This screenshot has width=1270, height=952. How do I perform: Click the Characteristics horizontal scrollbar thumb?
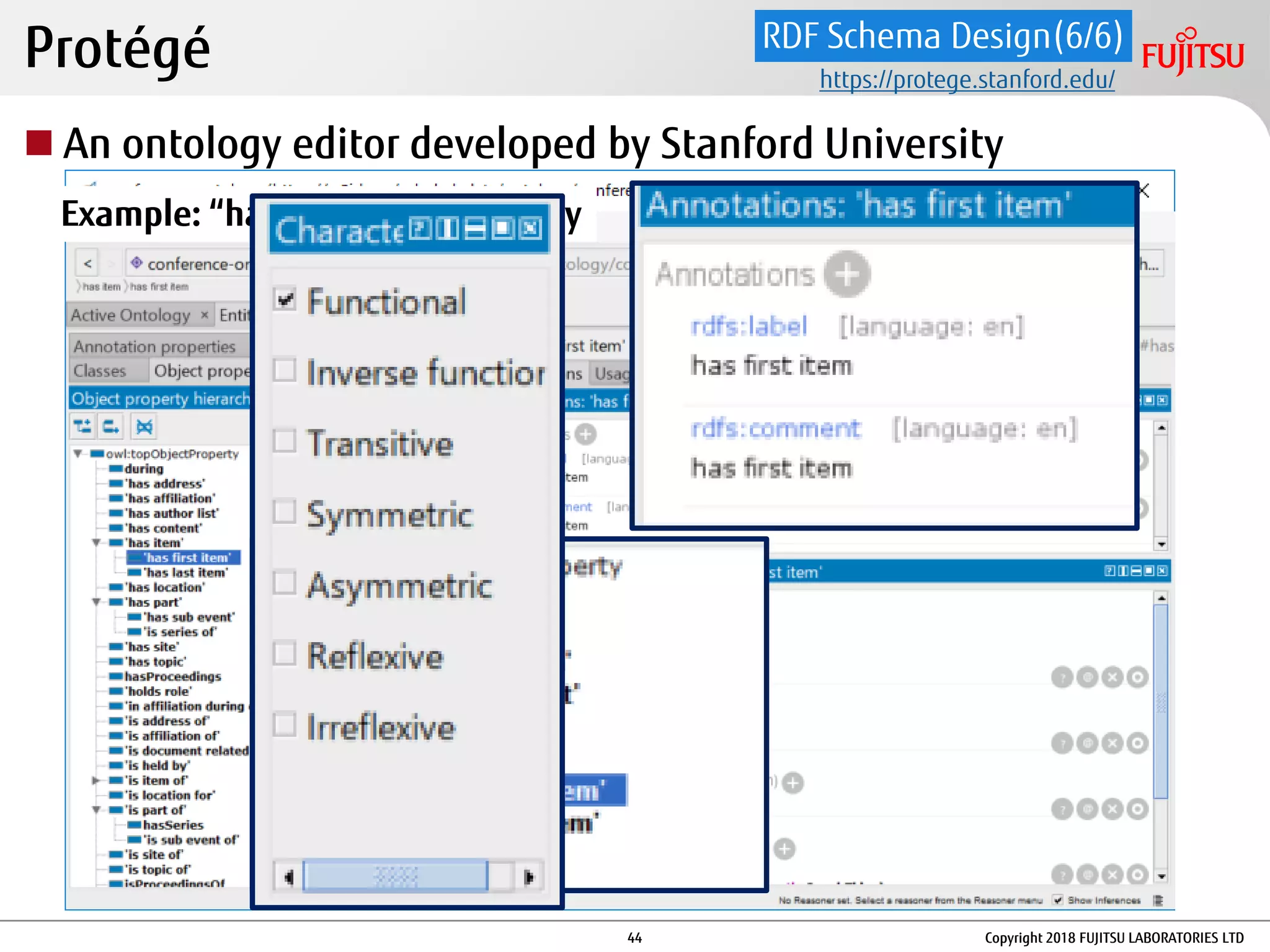396,876
